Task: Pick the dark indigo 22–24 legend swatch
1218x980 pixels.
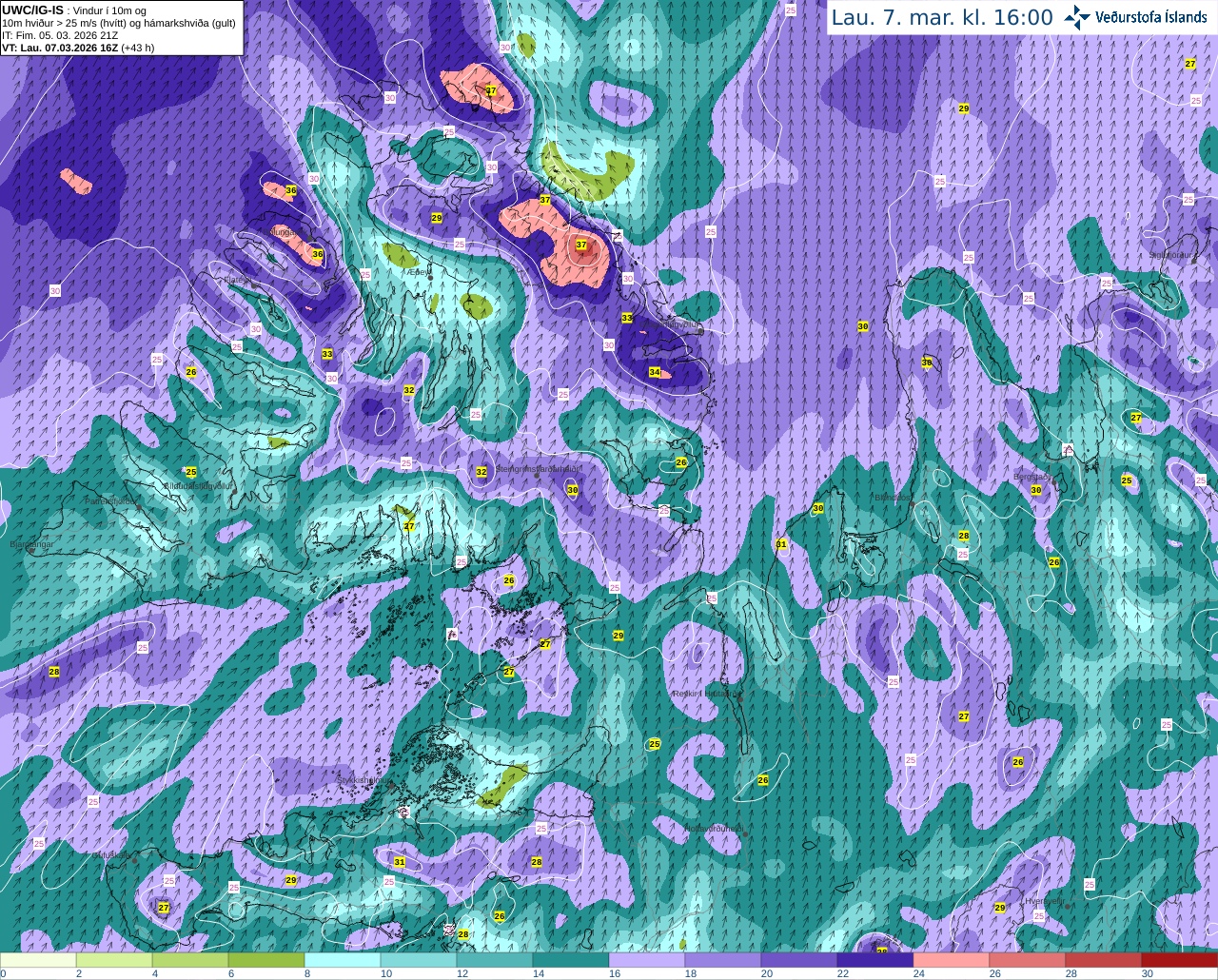Action: point(875,960)
